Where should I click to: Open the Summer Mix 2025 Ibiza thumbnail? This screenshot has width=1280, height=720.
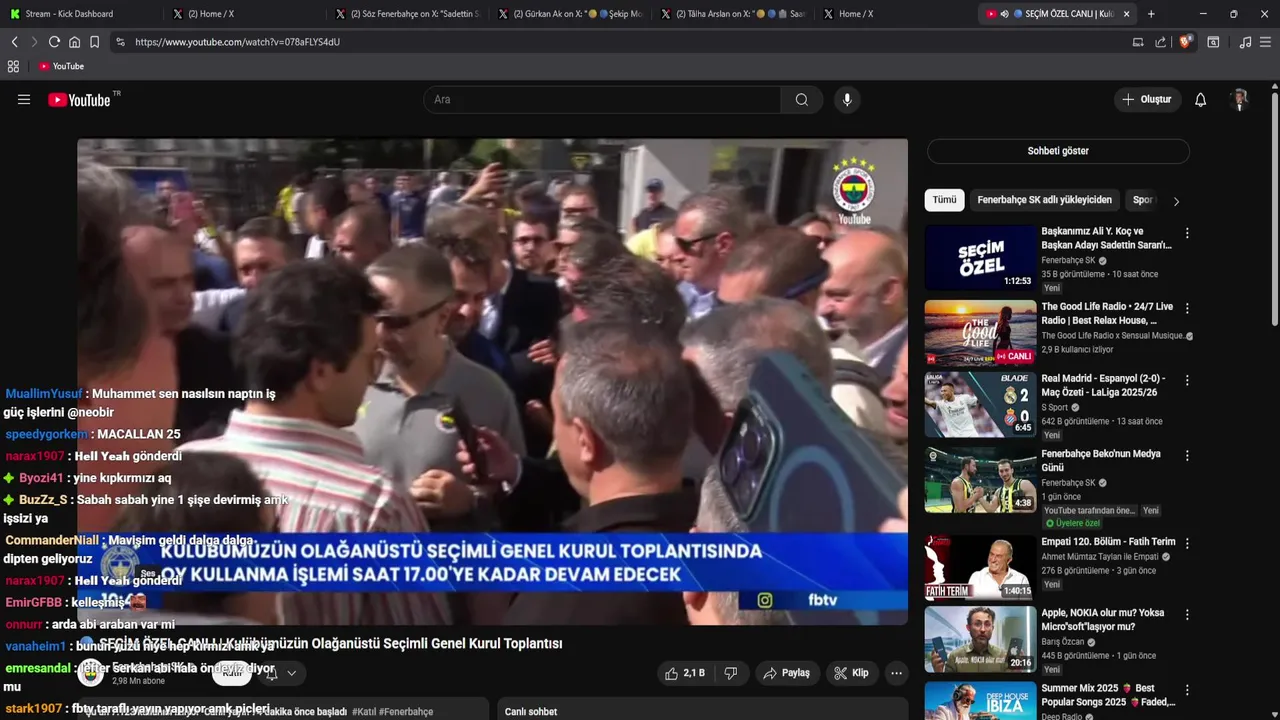980,701
